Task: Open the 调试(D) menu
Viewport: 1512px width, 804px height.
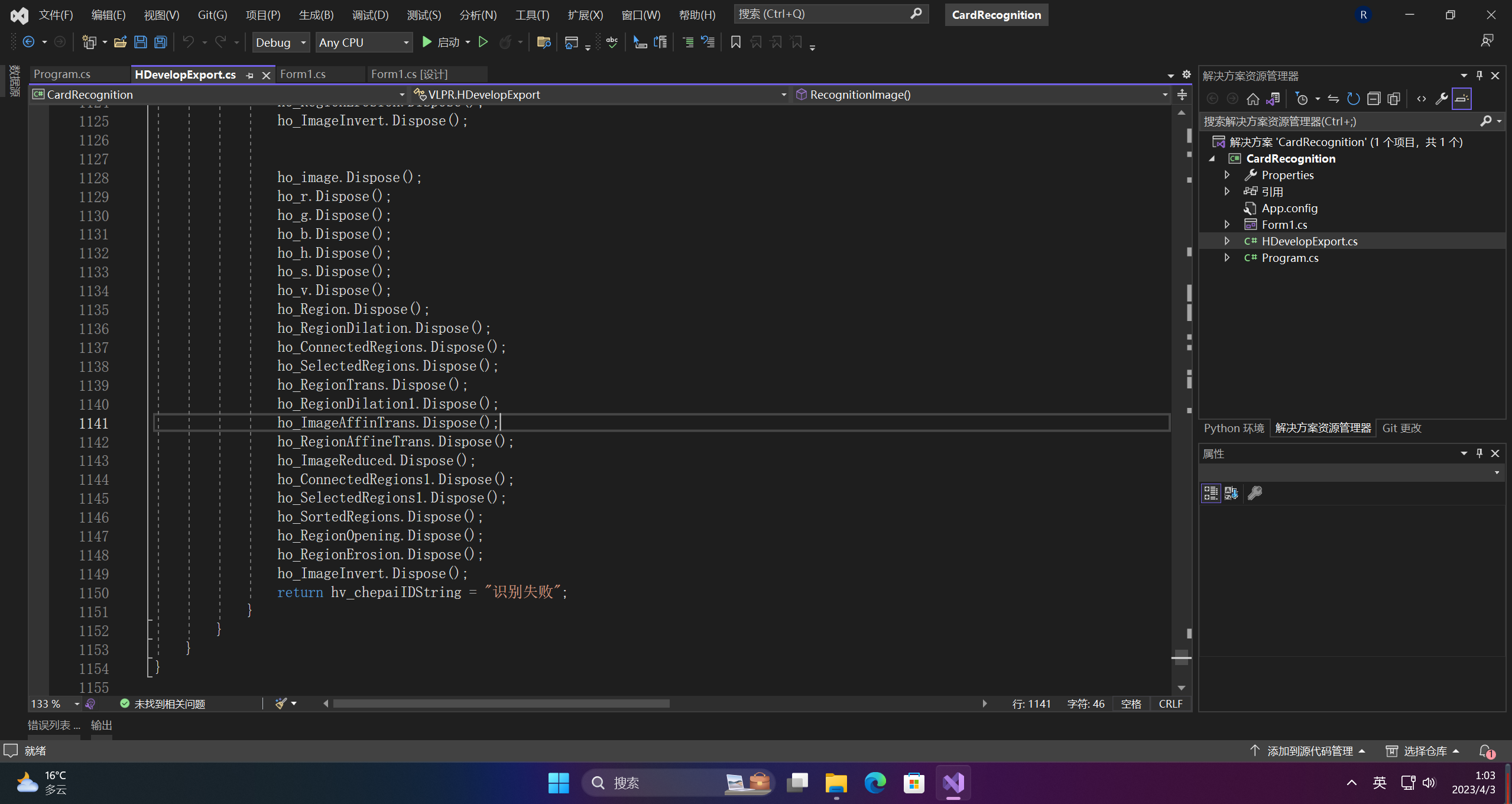Action: [370, 15]
